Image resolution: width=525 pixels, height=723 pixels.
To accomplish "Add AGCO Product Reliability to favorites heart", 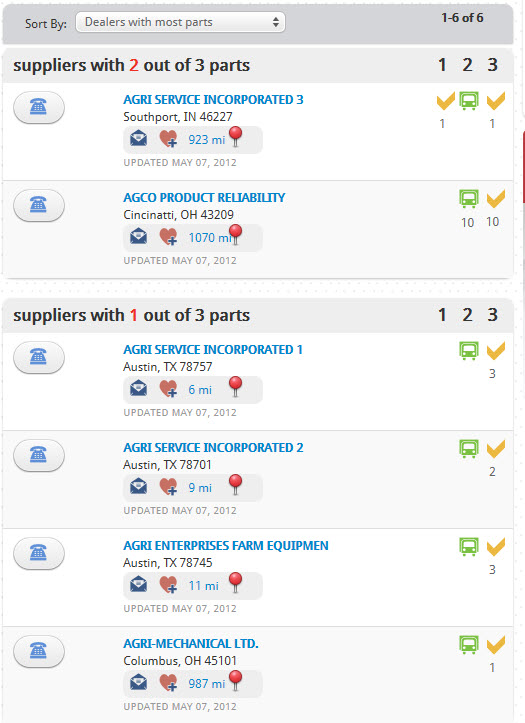I will pyautogui.click(x=168, y=237).
